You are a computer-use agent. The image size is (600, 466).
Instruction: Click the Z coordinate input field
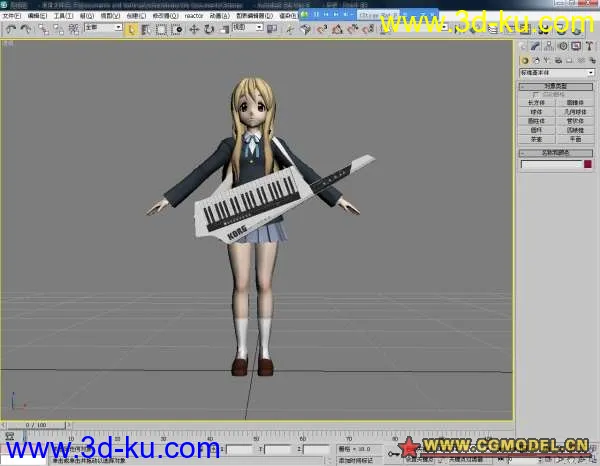[316, 449]
